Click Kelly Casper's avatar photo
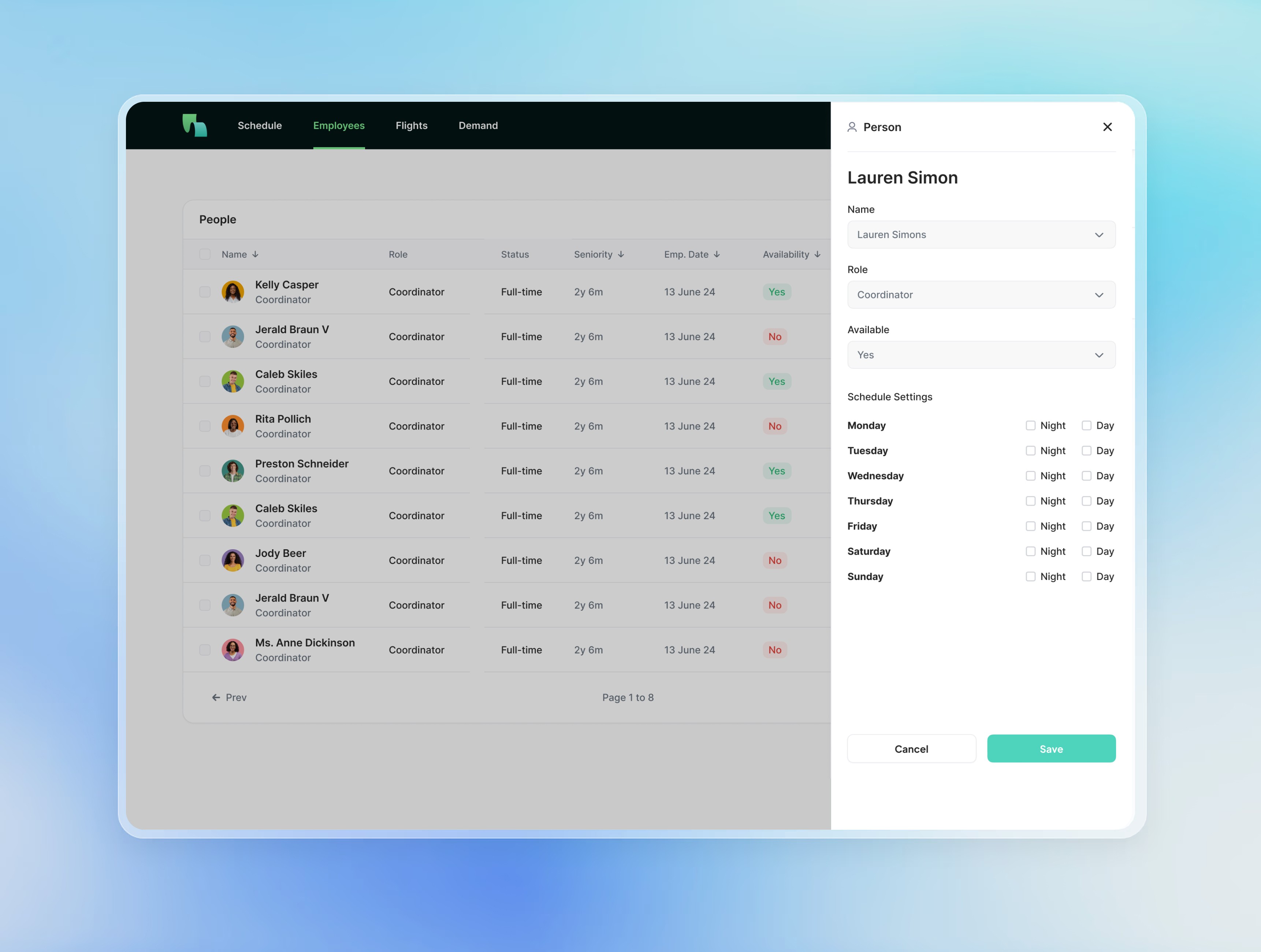The width and height of the screenshot is (1261, 952). tap(233, 292)
